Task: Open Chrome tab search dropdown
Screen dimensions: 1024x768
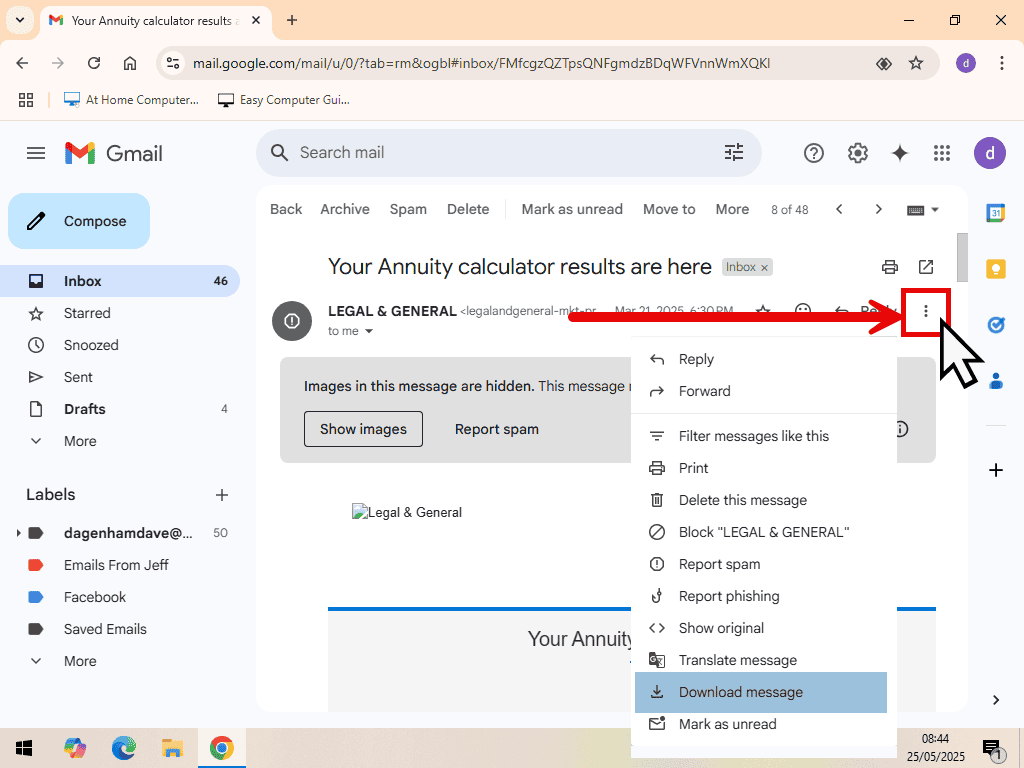Action: (x=20, y=20)
